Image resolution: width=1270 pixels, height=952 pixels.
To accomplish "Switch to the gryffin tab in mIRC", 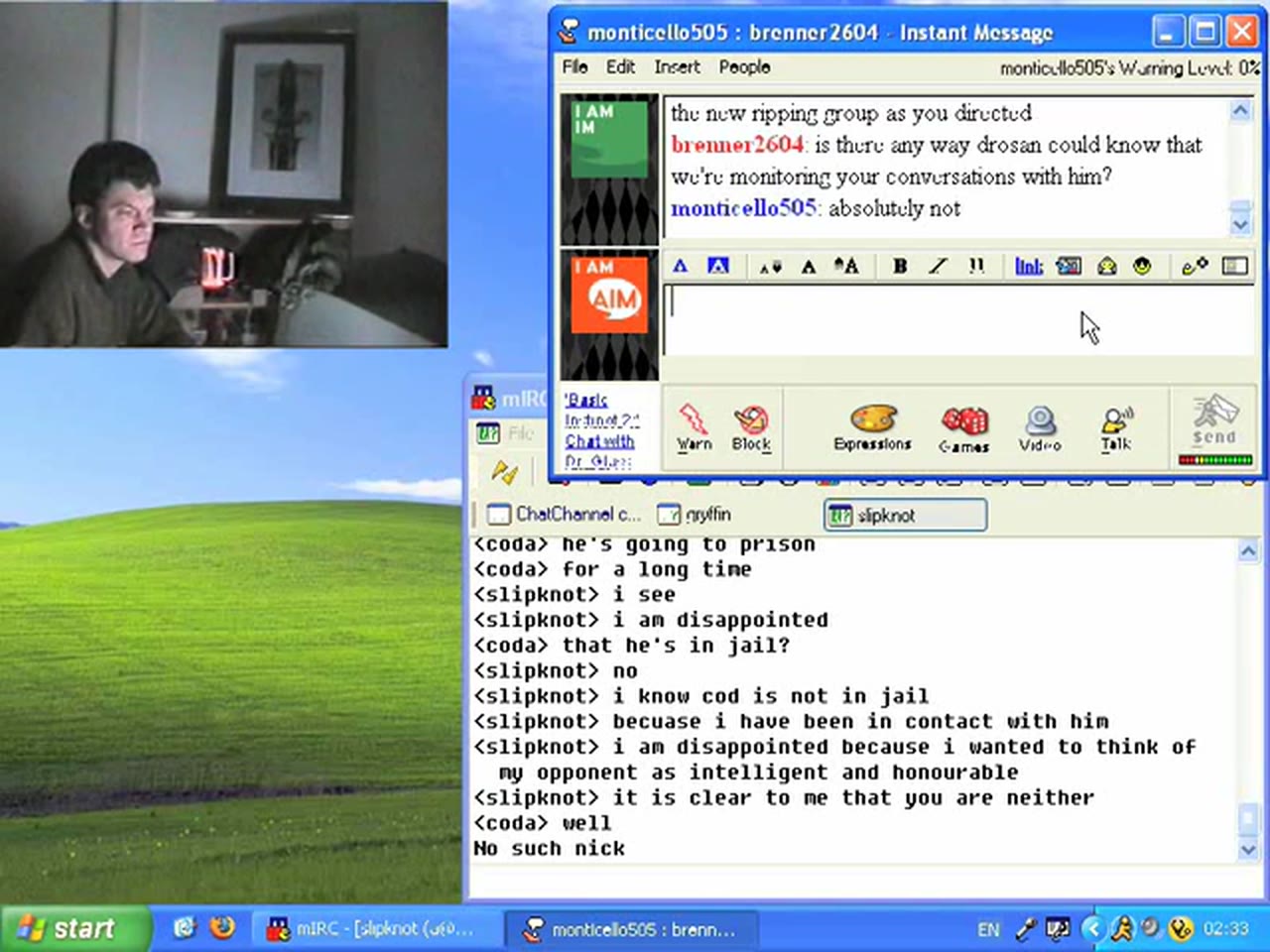I will pyautogui.click(x=695, y=514).
